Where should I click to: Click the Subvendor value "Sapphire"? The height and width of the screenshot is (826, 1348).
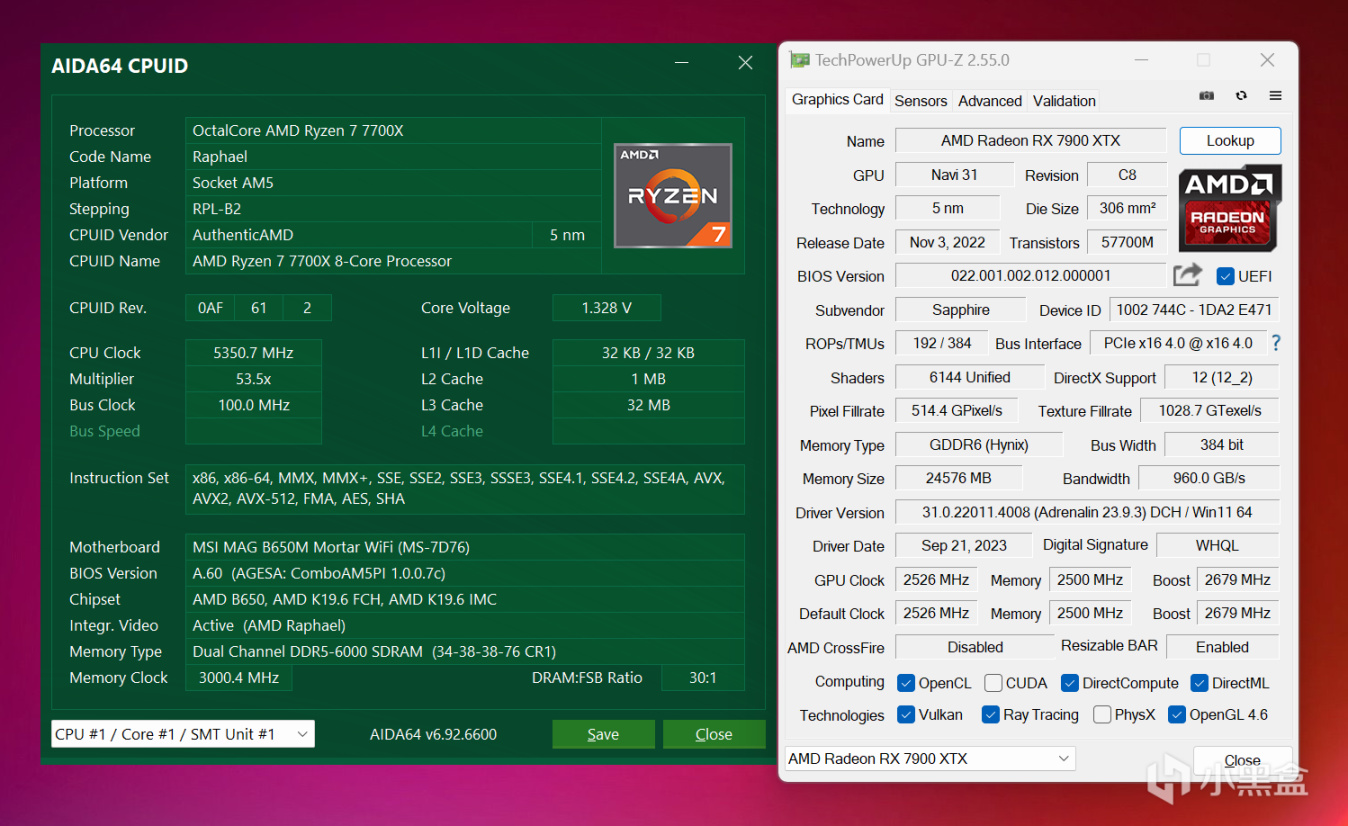[960, 310]
